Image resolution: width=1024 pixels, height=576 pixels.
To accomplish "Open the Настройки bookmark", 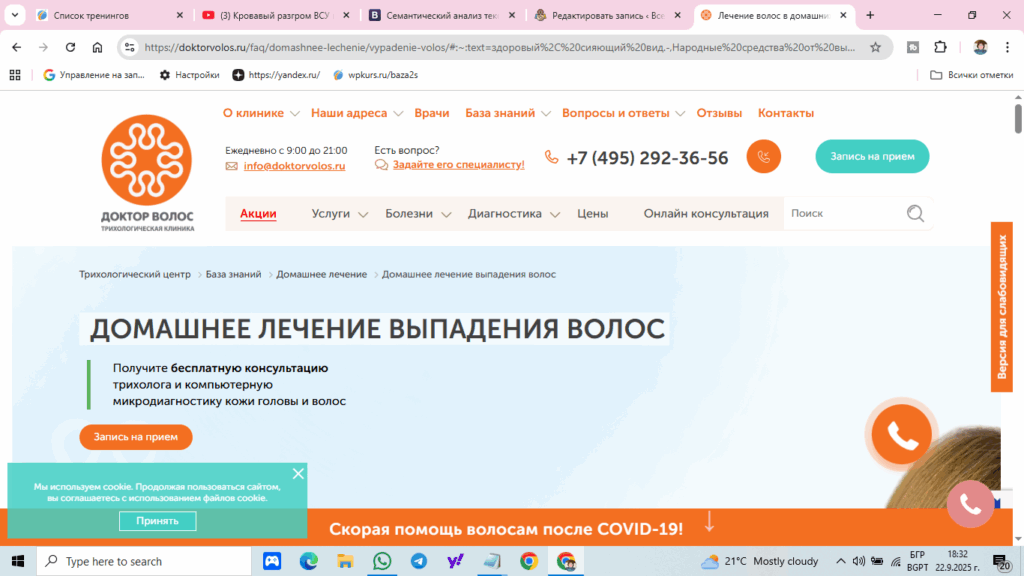I will tap(189, 75).
